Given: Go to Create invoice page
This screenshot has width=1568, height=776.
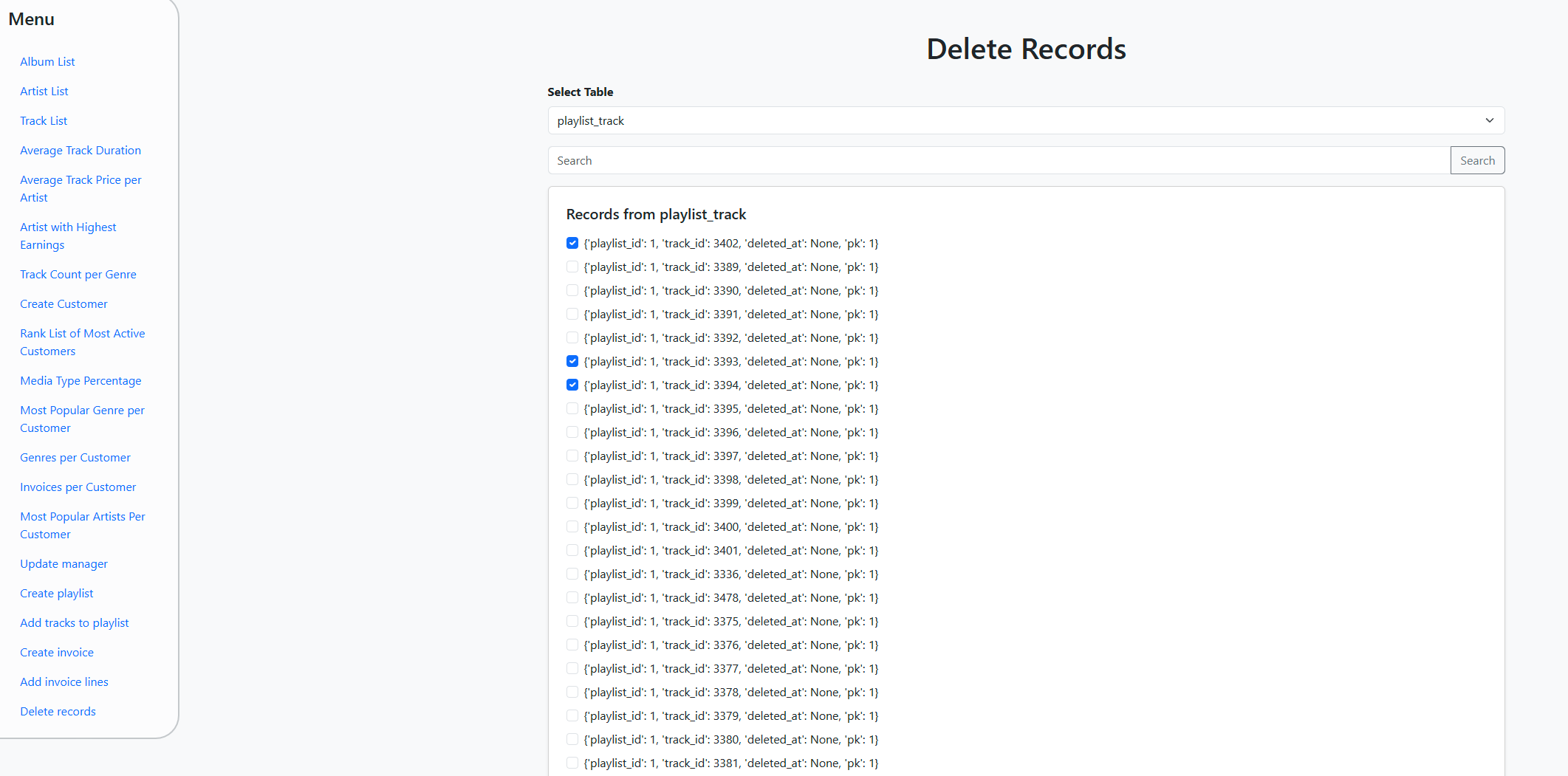Looking at the screenshot, I should [57, 652].
